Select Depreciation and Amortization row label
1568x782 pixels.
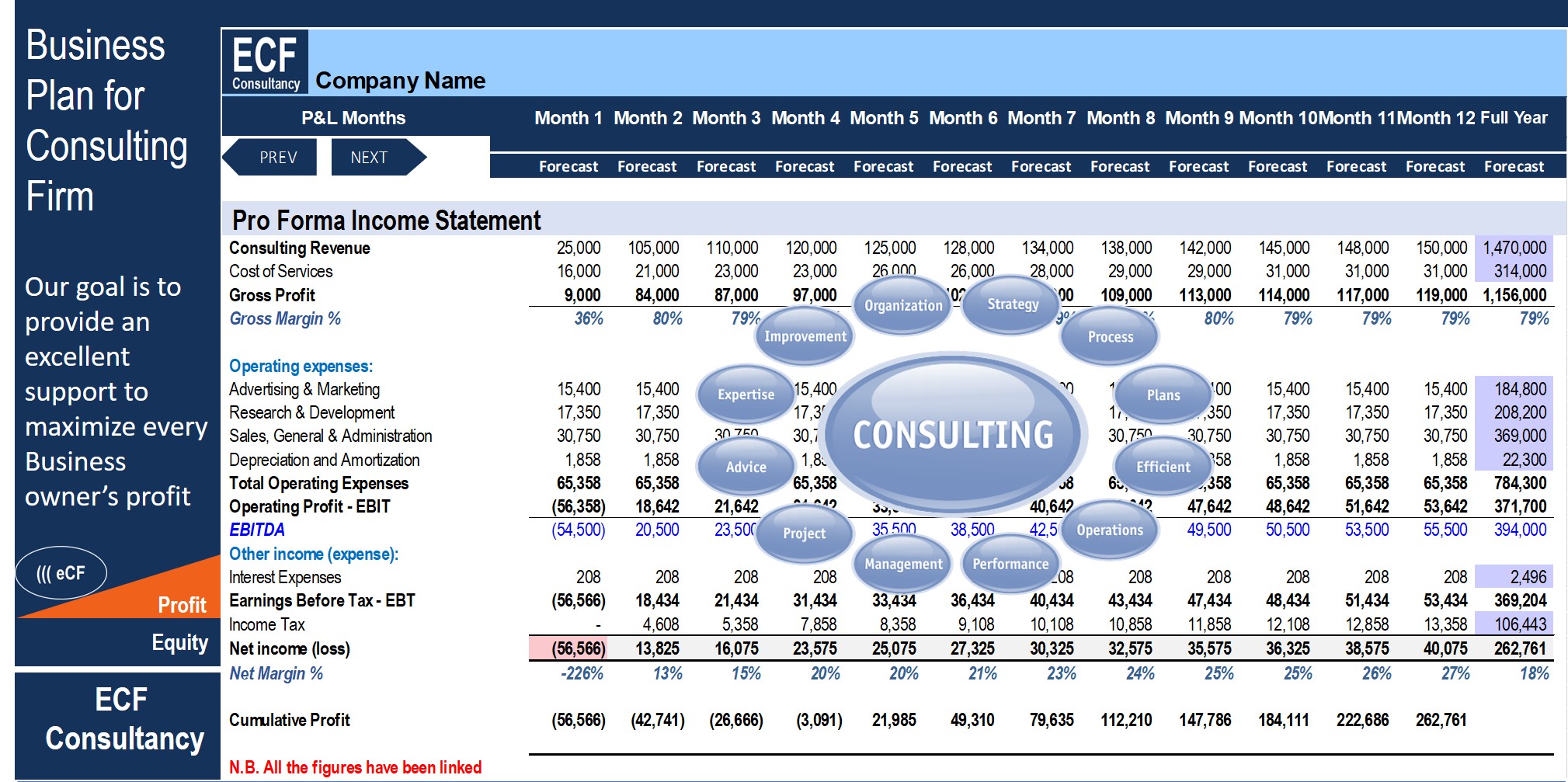click(324, 460)
